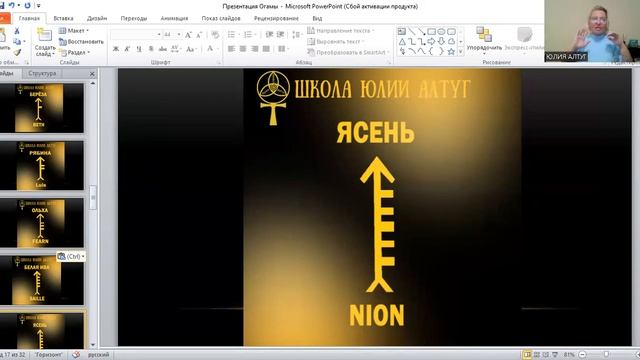
Task: Clear all formatting with the eraser icon
Action: click(x=215, y=35)
